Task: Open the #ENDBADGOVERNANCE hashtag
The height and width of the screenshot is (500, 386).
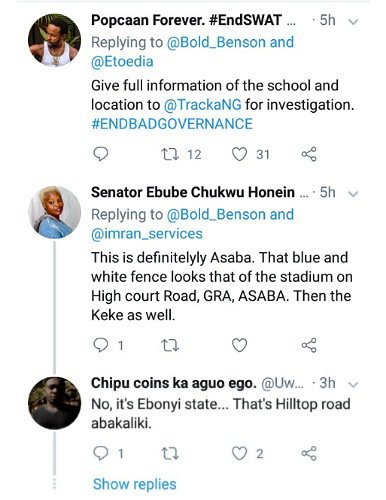Action: point(172,124)
